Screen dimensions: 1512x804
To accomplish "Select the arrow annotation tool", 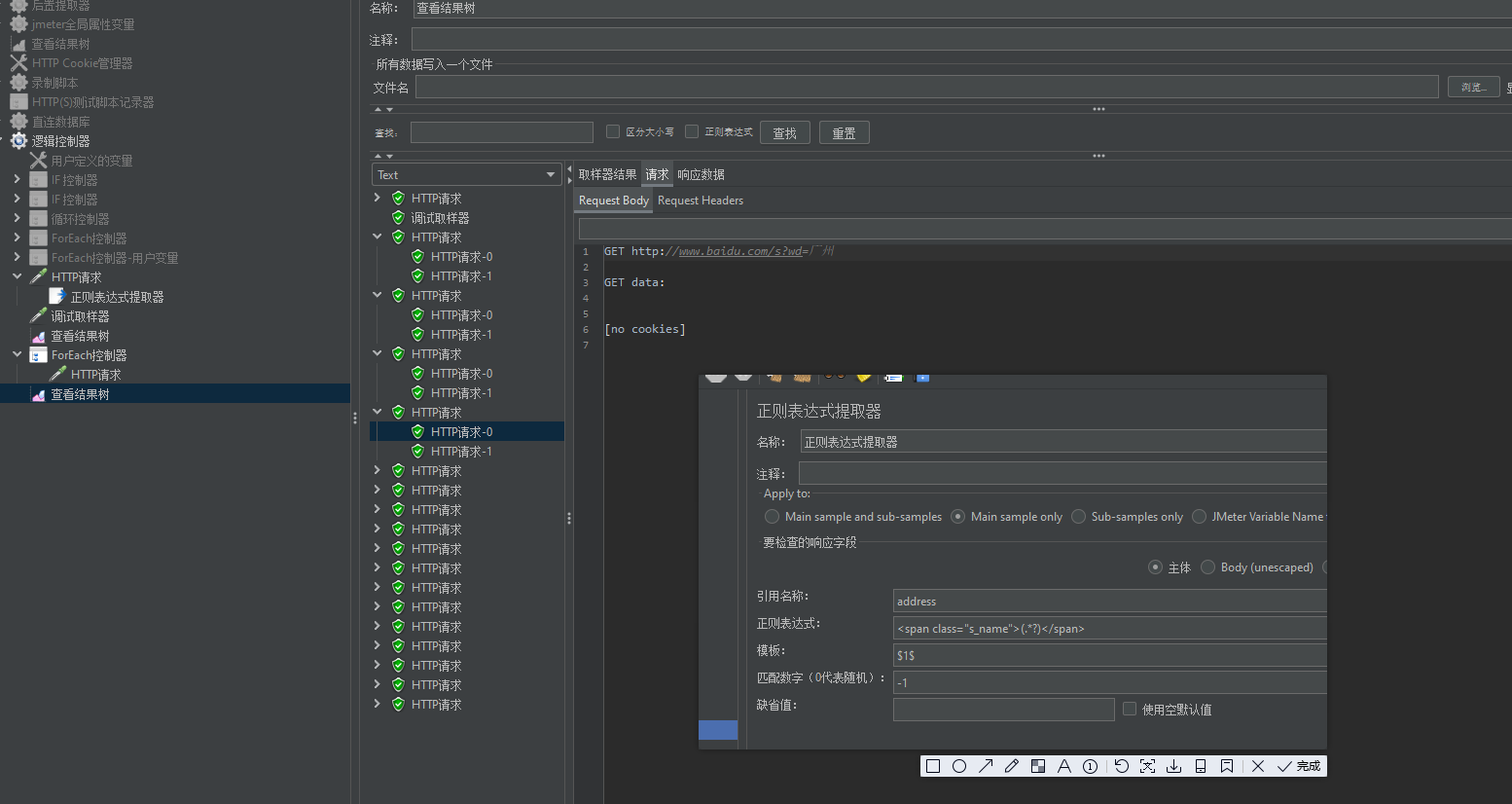I will 986,766.
